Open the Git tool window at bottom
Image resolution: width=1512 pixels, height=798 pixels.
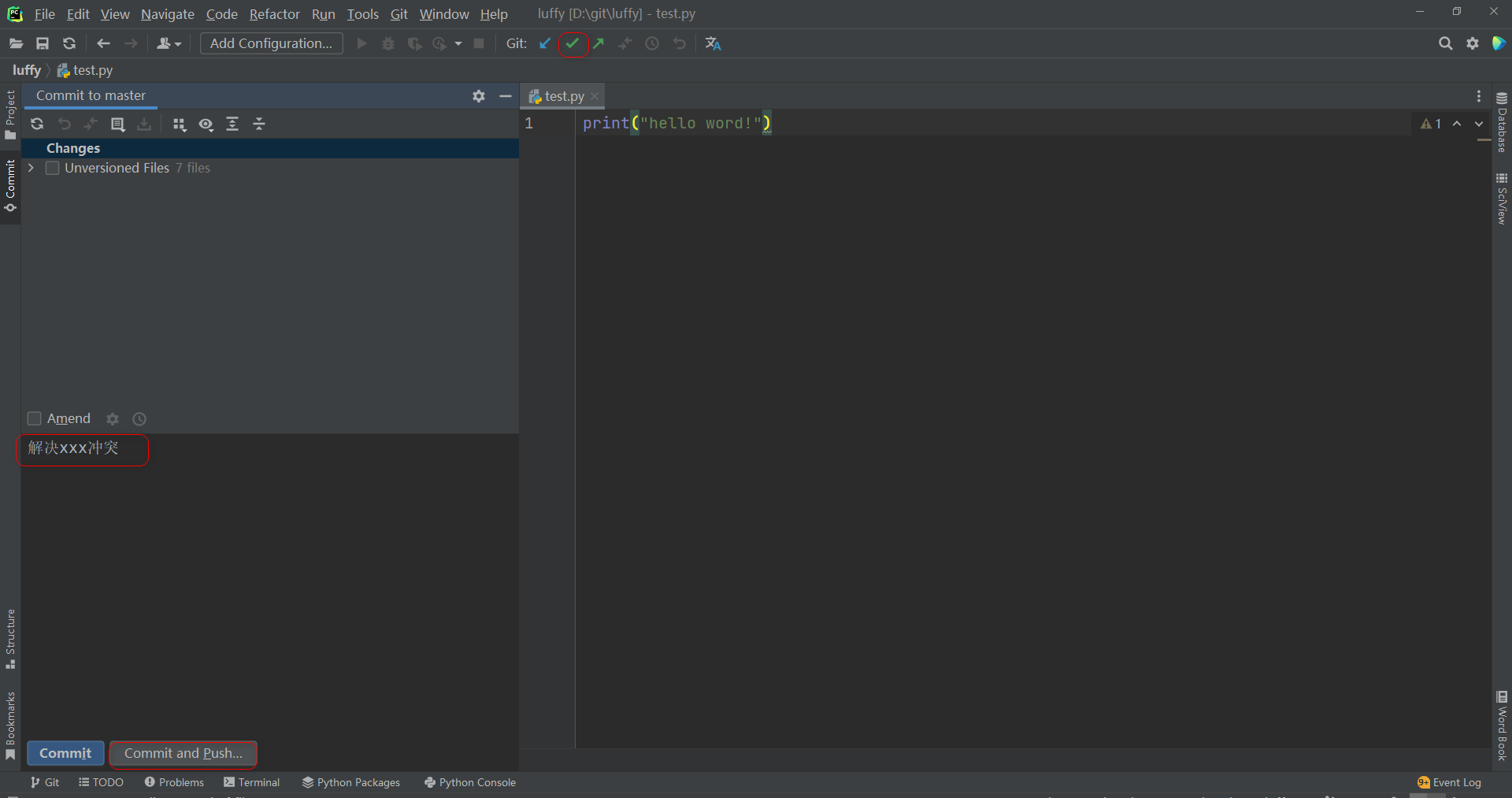45,782
